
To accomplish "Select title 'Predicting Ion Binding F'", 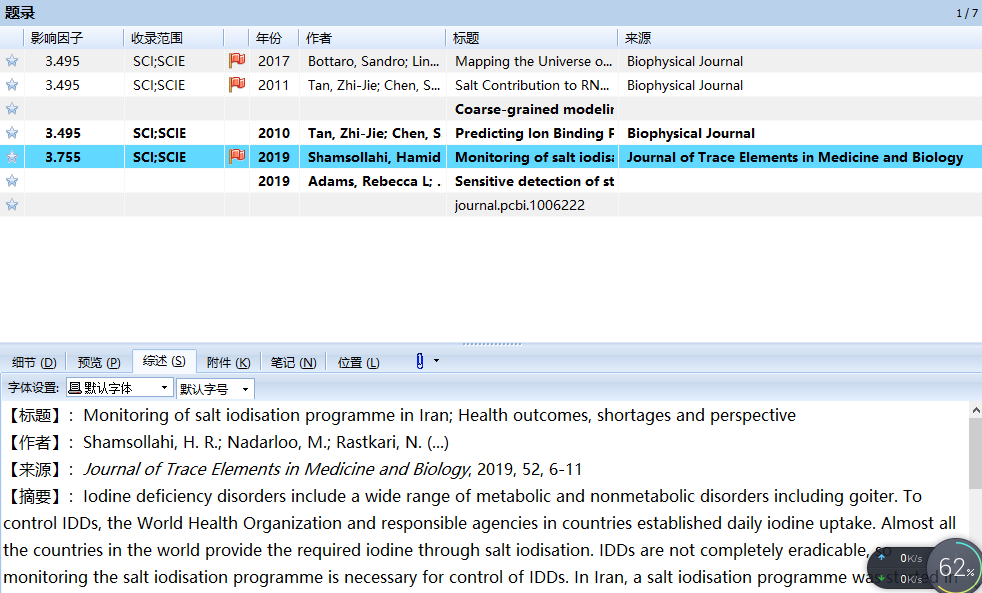I will (534, 133).
